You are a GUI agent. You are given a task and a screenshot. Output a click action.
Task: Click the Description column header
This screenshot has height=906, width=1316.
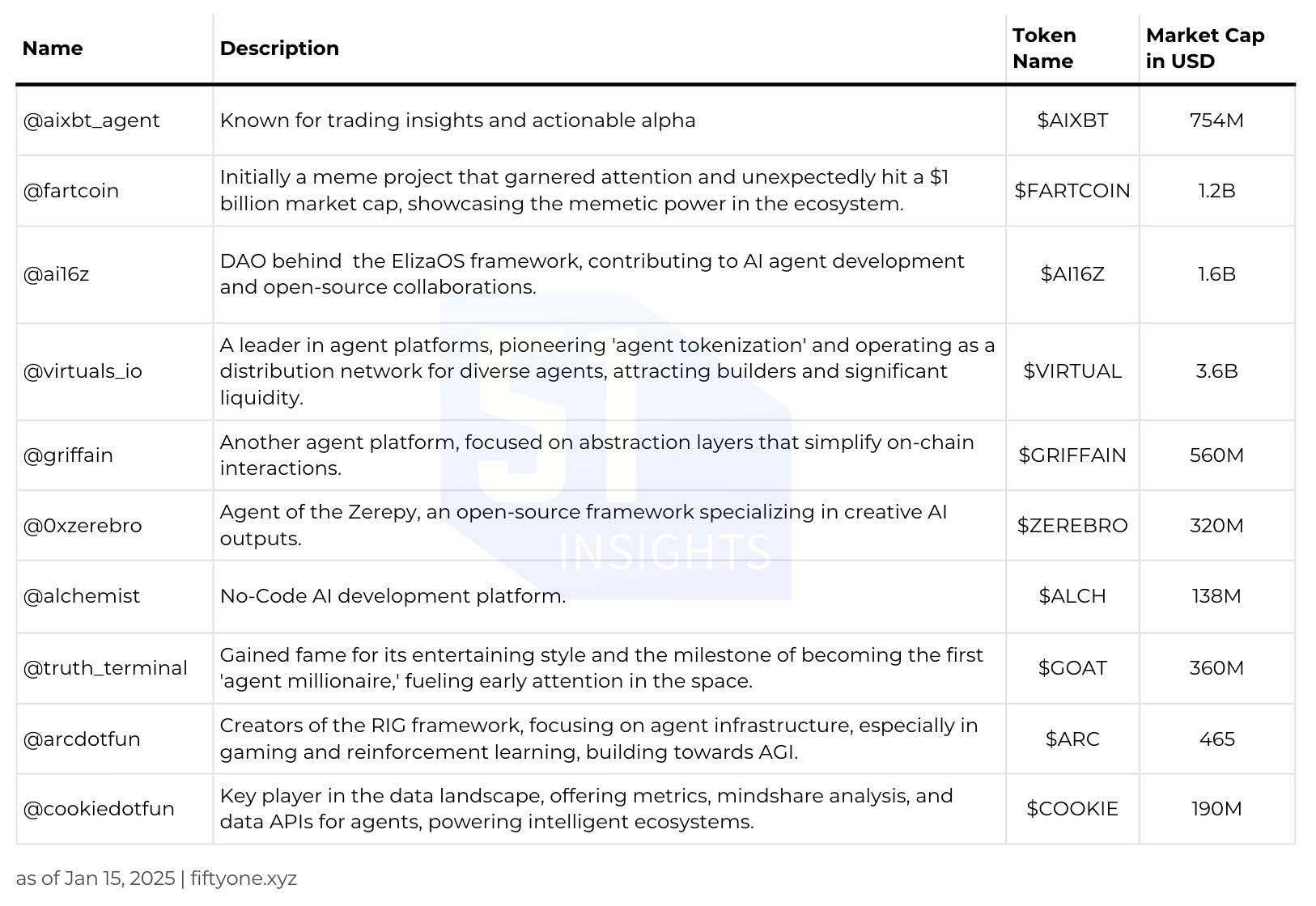point(279,49)
